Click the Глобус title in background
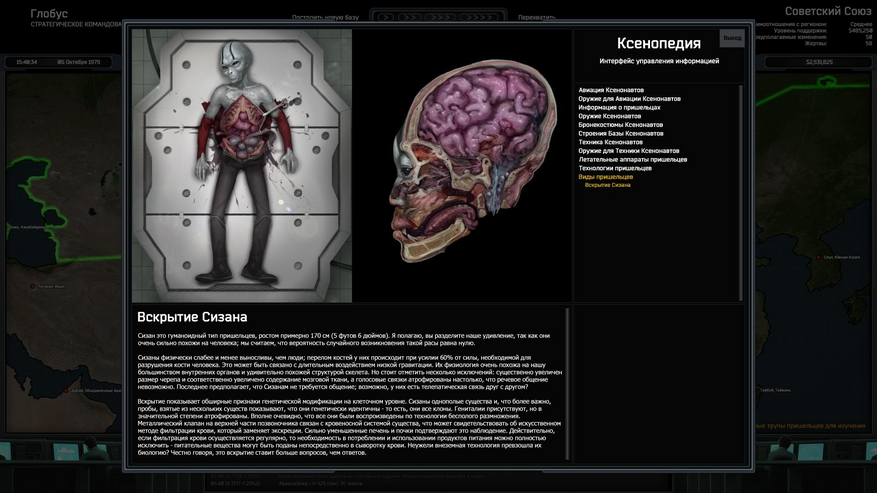 pyautogui.click(x=49, y=13)
